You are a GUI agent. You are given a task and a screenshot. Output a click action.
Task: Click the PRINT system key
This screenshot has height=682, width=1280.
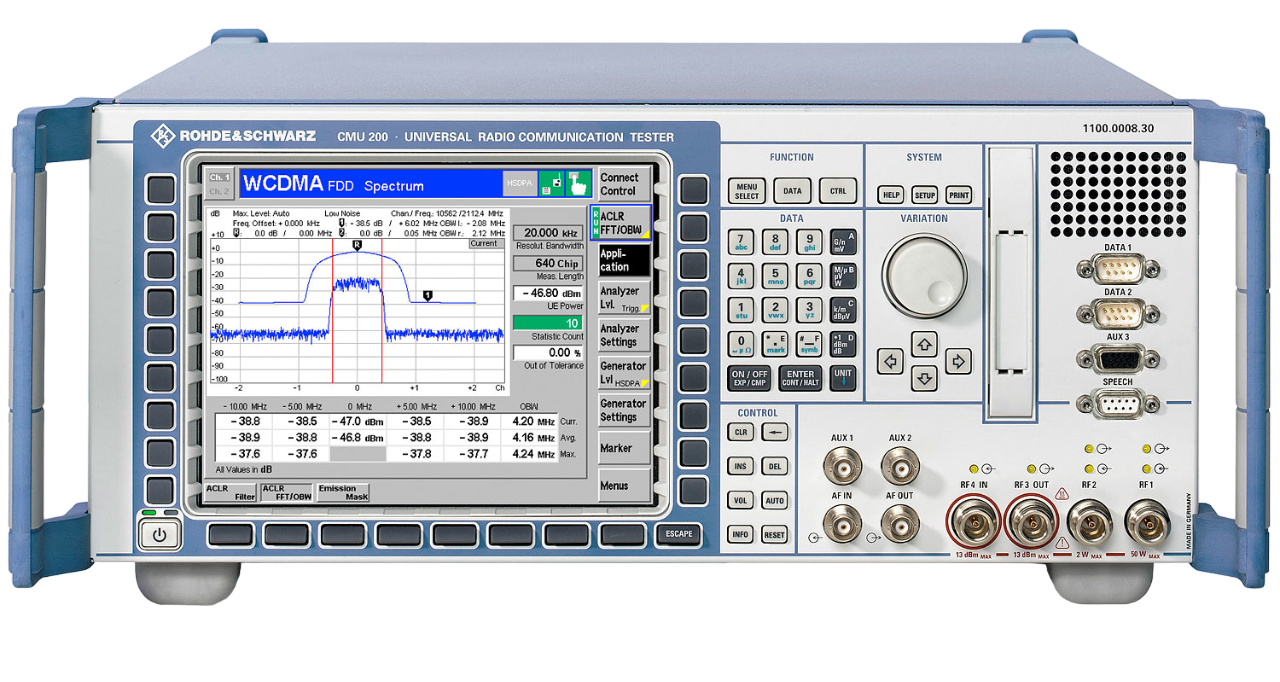(x=959, y=196)
